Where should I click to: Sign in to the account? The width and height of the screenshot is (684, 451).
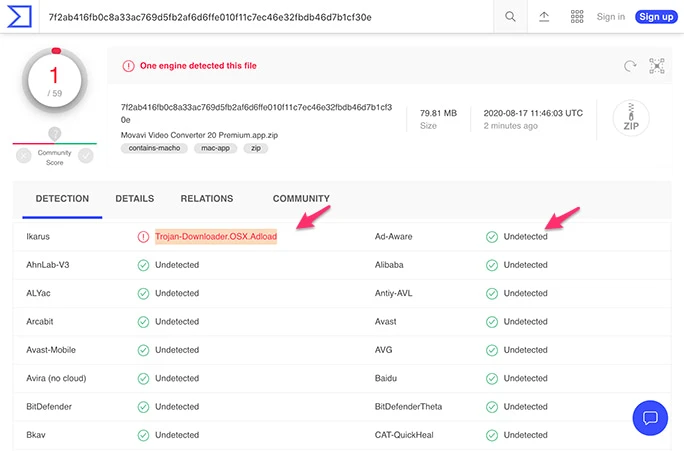click(611, 17)
